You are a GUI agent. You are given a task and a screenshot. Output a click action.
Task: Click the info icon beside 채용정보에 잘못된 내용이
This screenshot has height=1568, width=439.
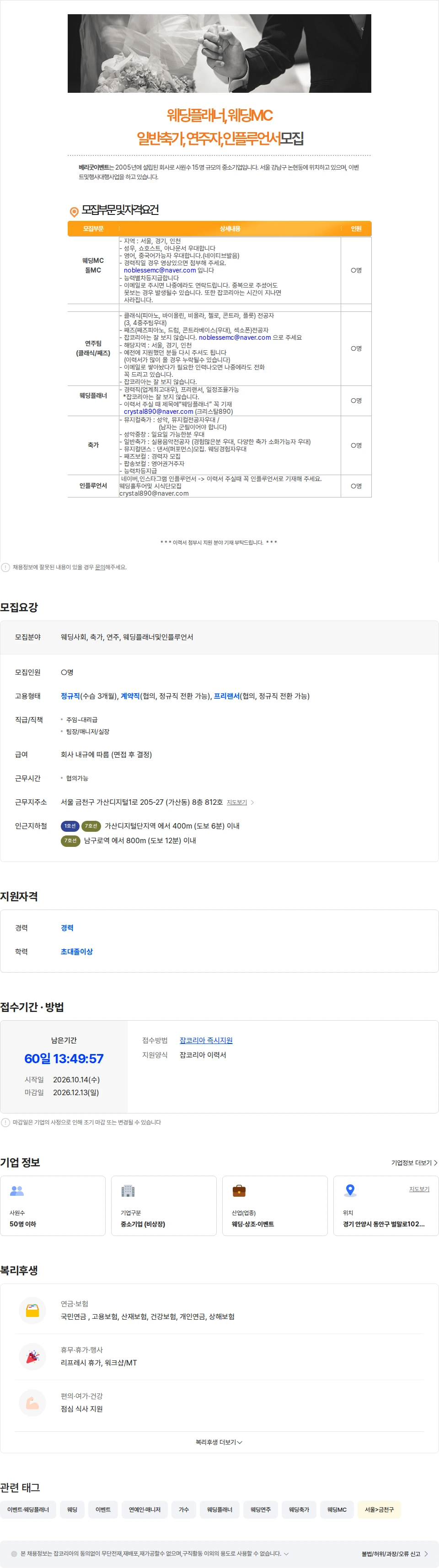tap(5, 567)
